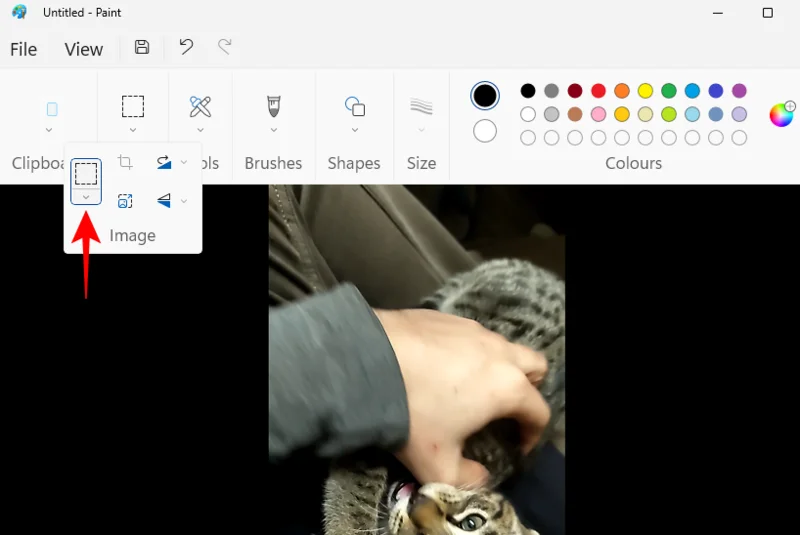800x535 pixels.
Task: Click the Save floppy disk icon
Action: [x=142, y=47]
